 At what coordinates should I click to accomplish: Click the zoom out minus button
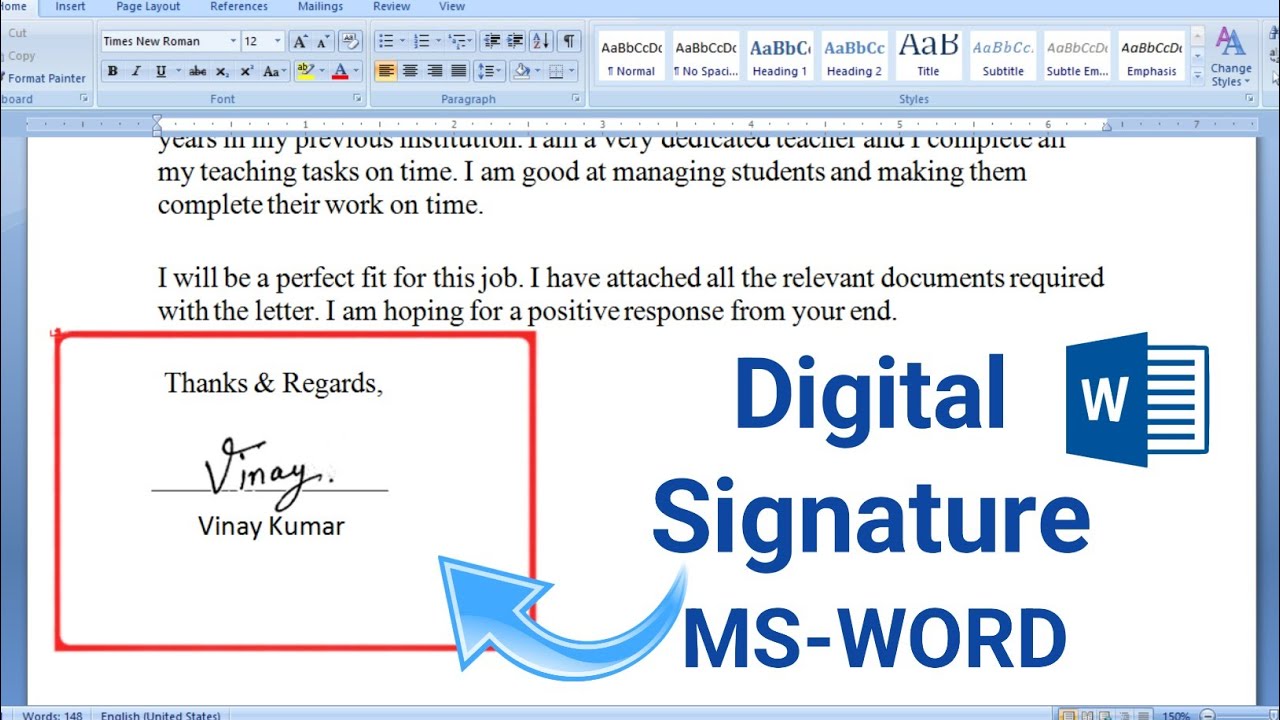1207,715
